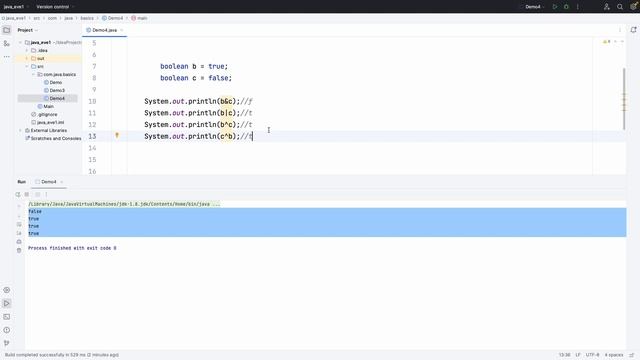Start debugging with the bug icon
This screenshot has width=640, height=360.
click(566, 7)
